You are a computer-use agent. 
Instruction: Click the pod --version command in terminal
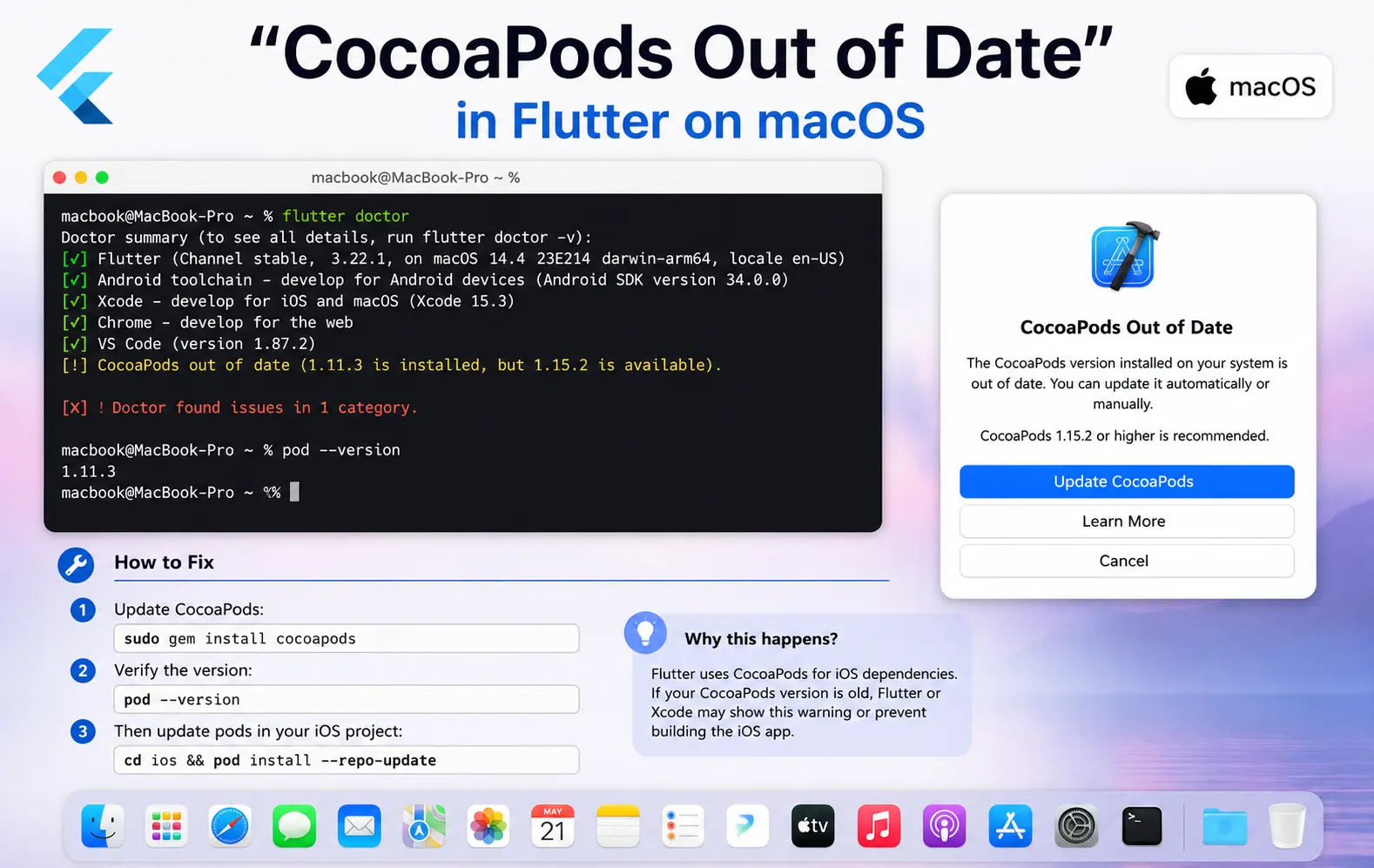(x=341, y=450)
